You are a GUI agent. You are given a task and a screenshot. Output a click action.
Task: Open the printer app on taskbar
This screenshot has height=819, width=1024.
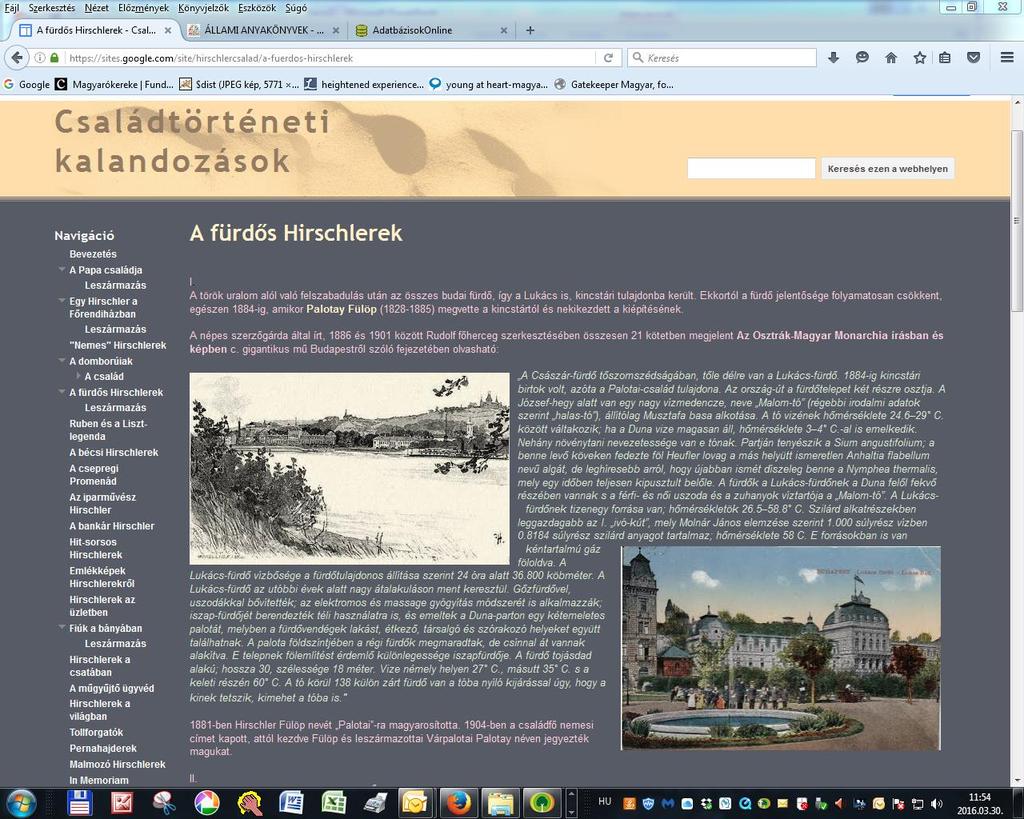click(x=375, y=803)
